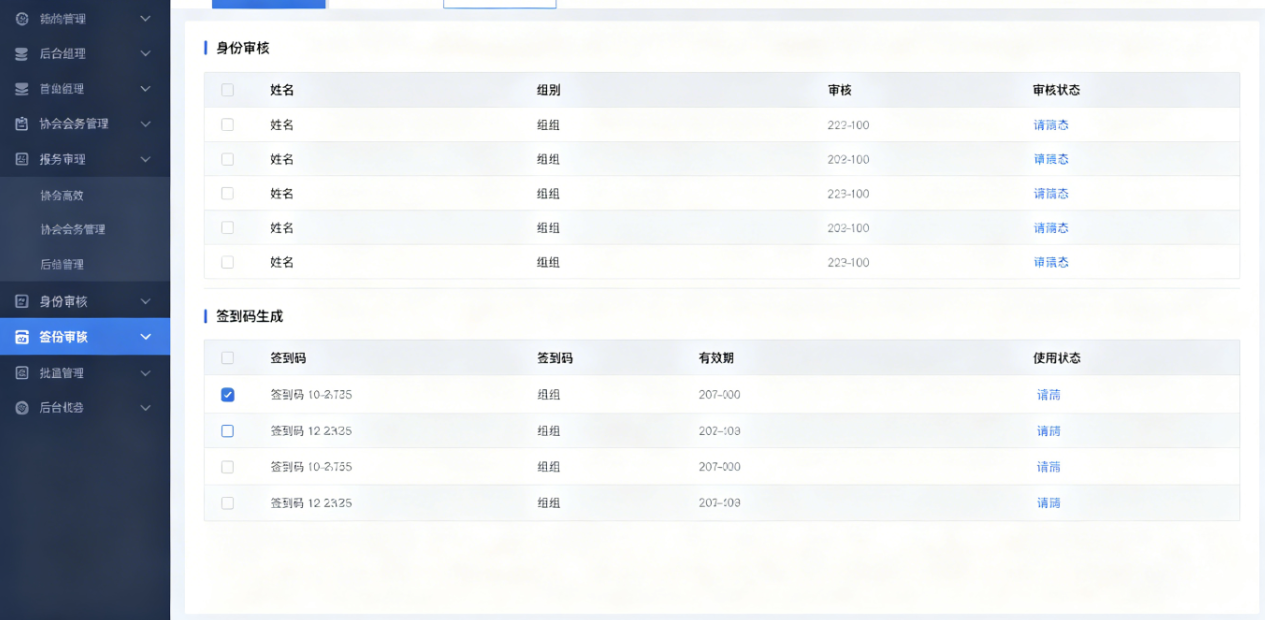Click the stack icon on the third sidebar item
This screenshot has width=1265, height=620.
click(21, 89)
